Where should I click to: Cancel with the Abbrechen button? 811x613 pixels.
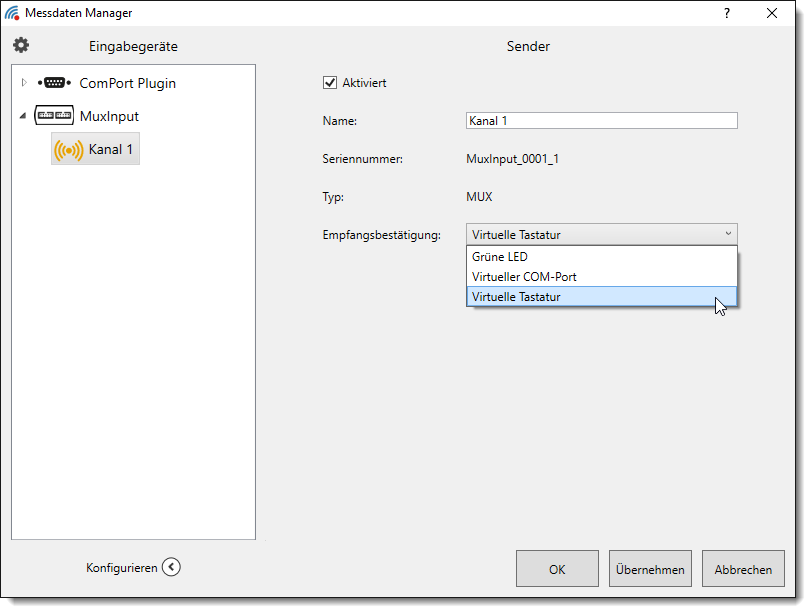click(x=742, y=569)
